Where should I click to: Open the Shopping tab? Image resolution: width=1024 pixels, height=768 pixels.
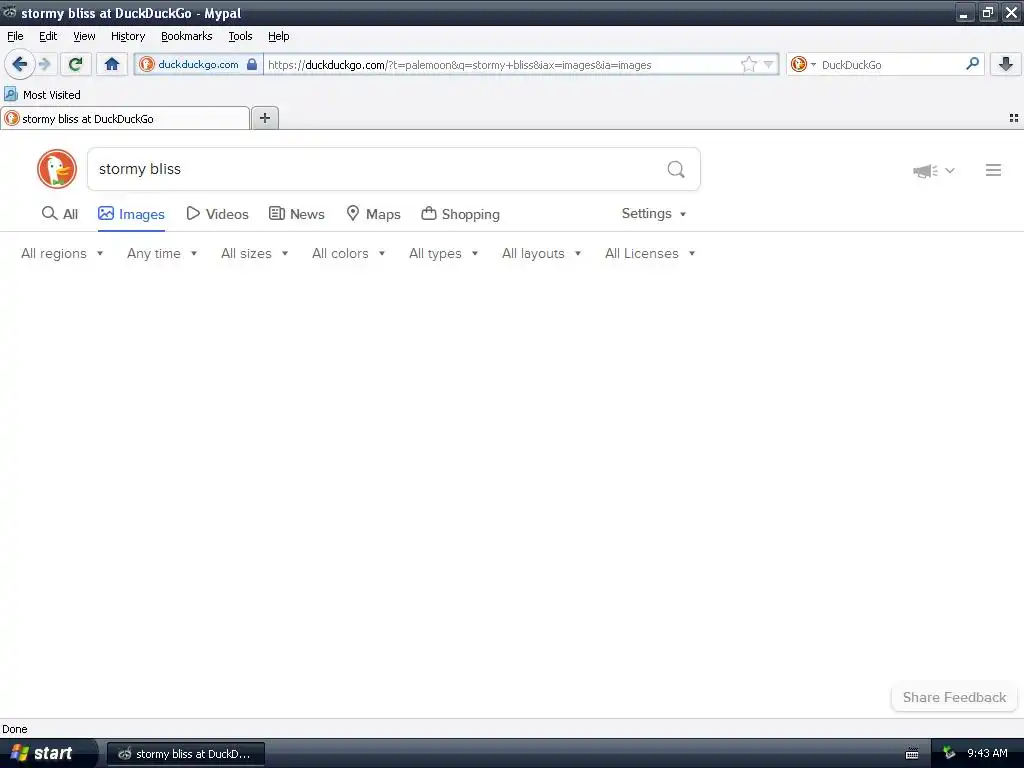point(460,214)
